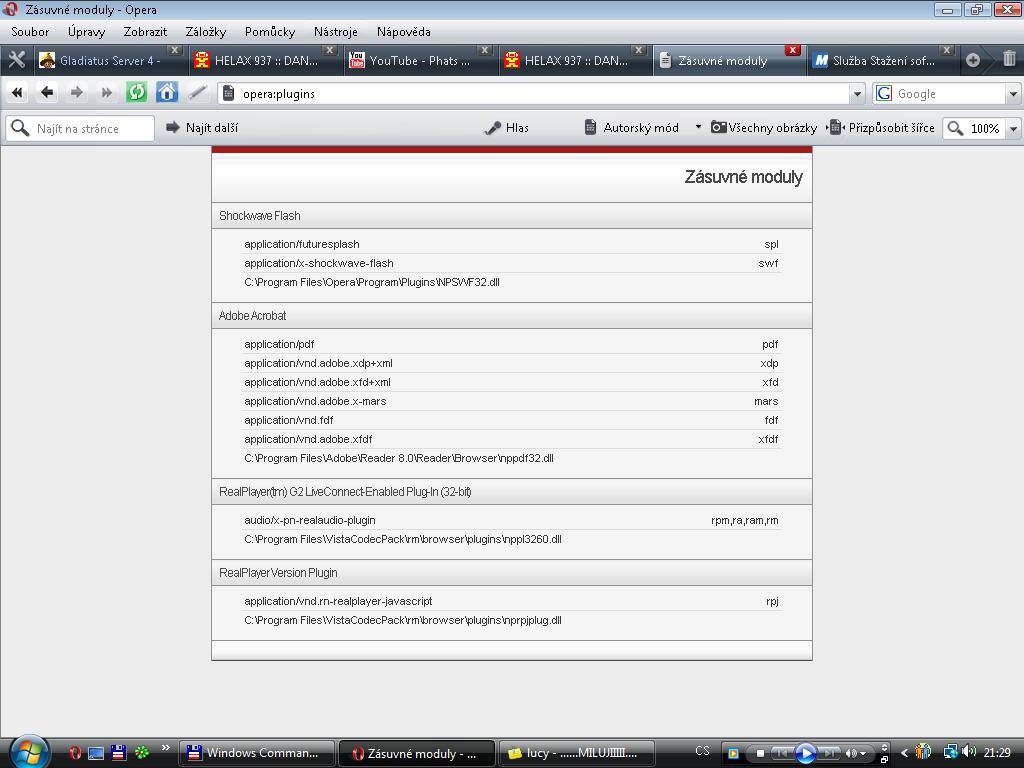Click the system tray volume speaker icon
The image size is (1024, 768).
point(968,752)
